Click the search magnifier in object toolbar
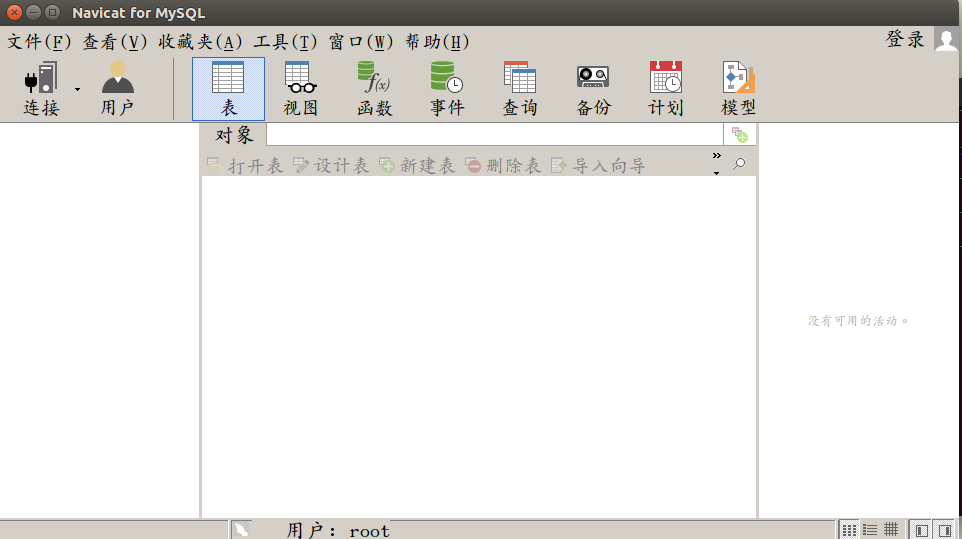This screenshot has height=539, width=962. tap(739, 165)
